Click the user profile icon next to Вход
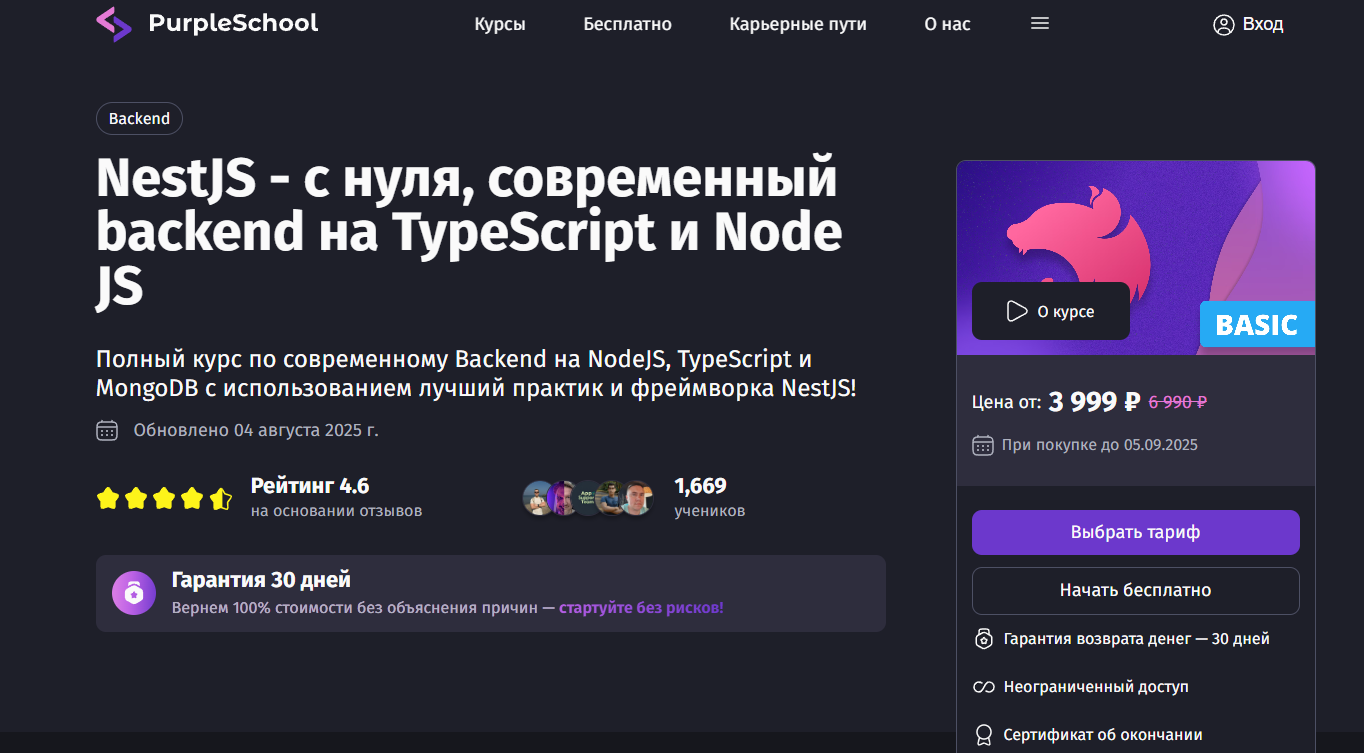This screenshot has height=753, width=1364. [1223, 24]
